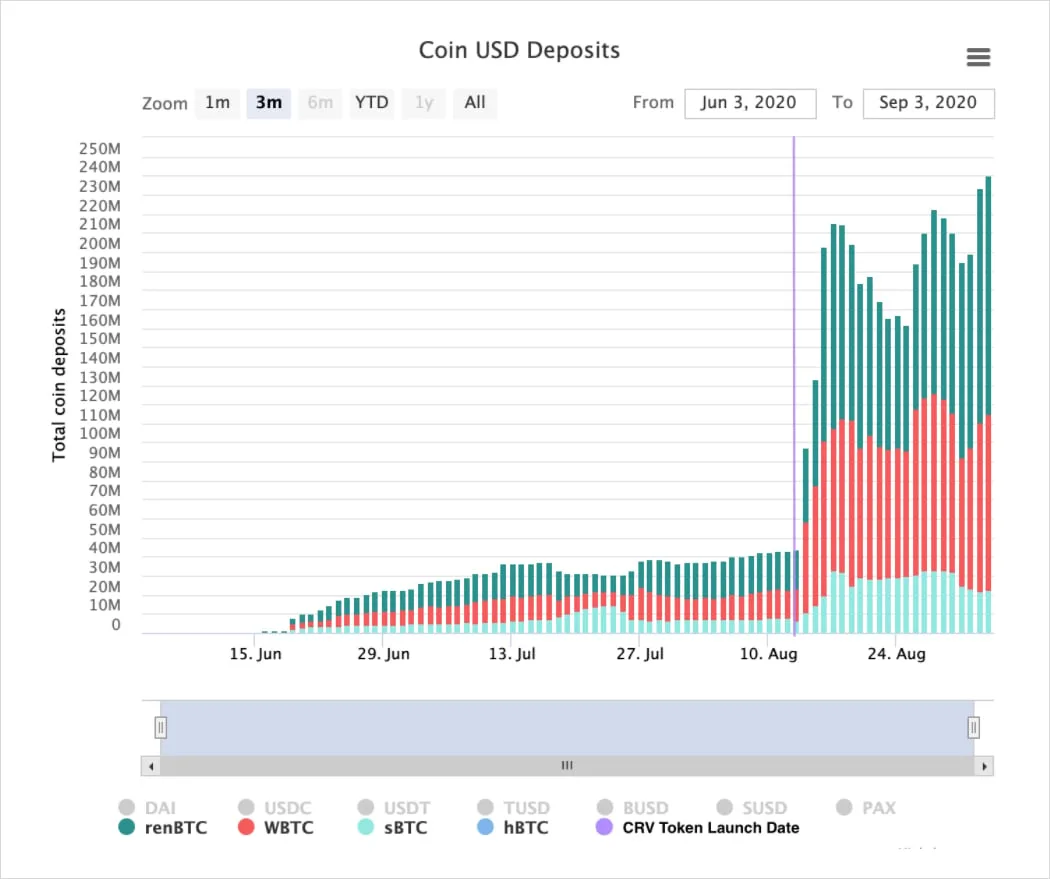Toggle the SUSD series legend
Viewport: 1050px width, 879px height.
coord(752,807)
